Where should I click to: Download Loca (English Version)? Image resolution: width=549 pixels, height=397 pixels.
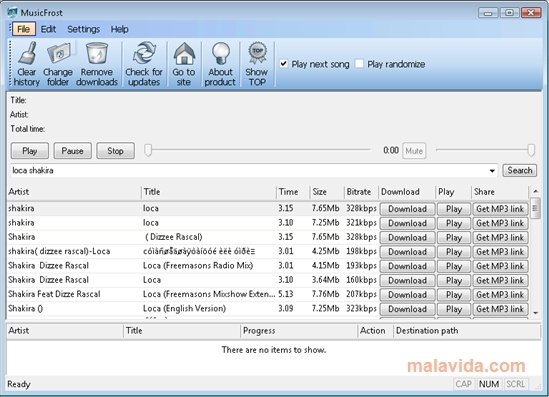pyautogui.click(x=407, y=309)
